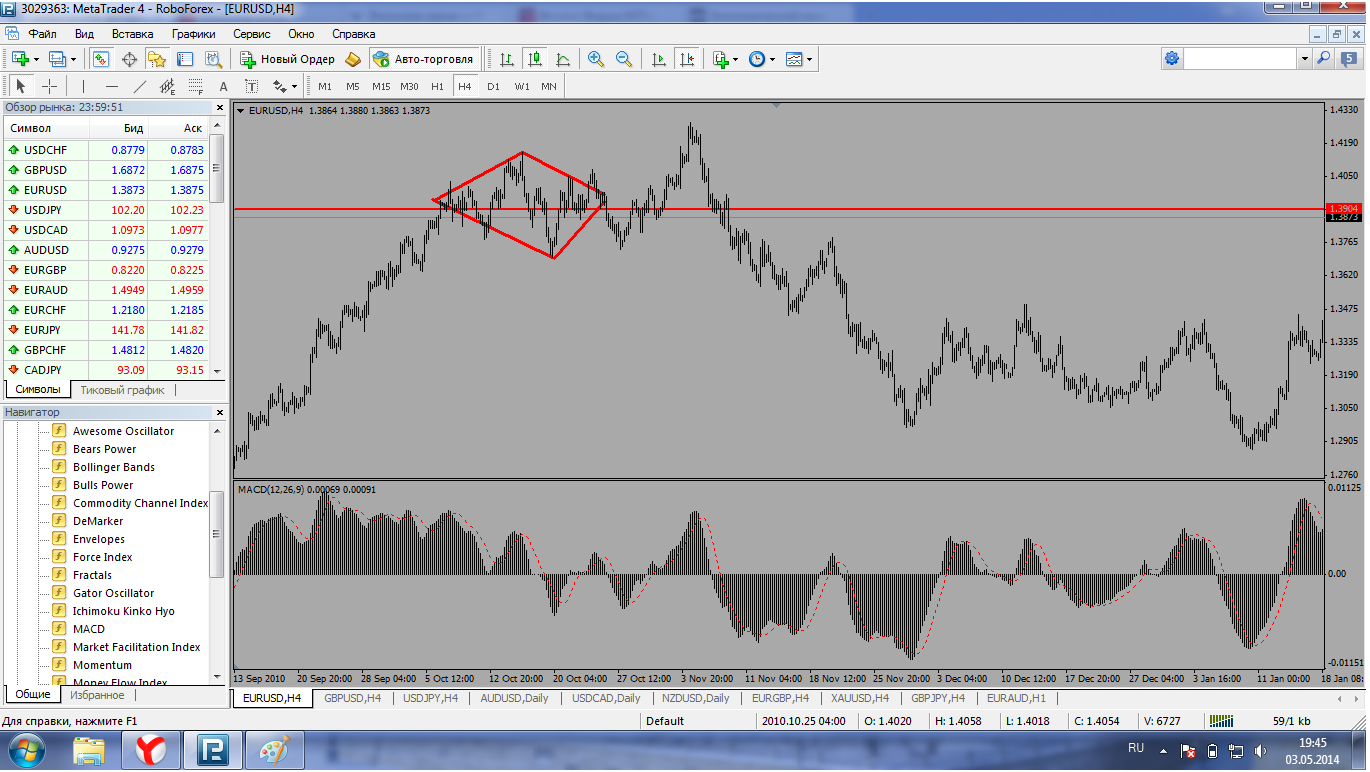Launch Yandex browser from taskbar
The image size is (1370, 772).
[150, 749]
